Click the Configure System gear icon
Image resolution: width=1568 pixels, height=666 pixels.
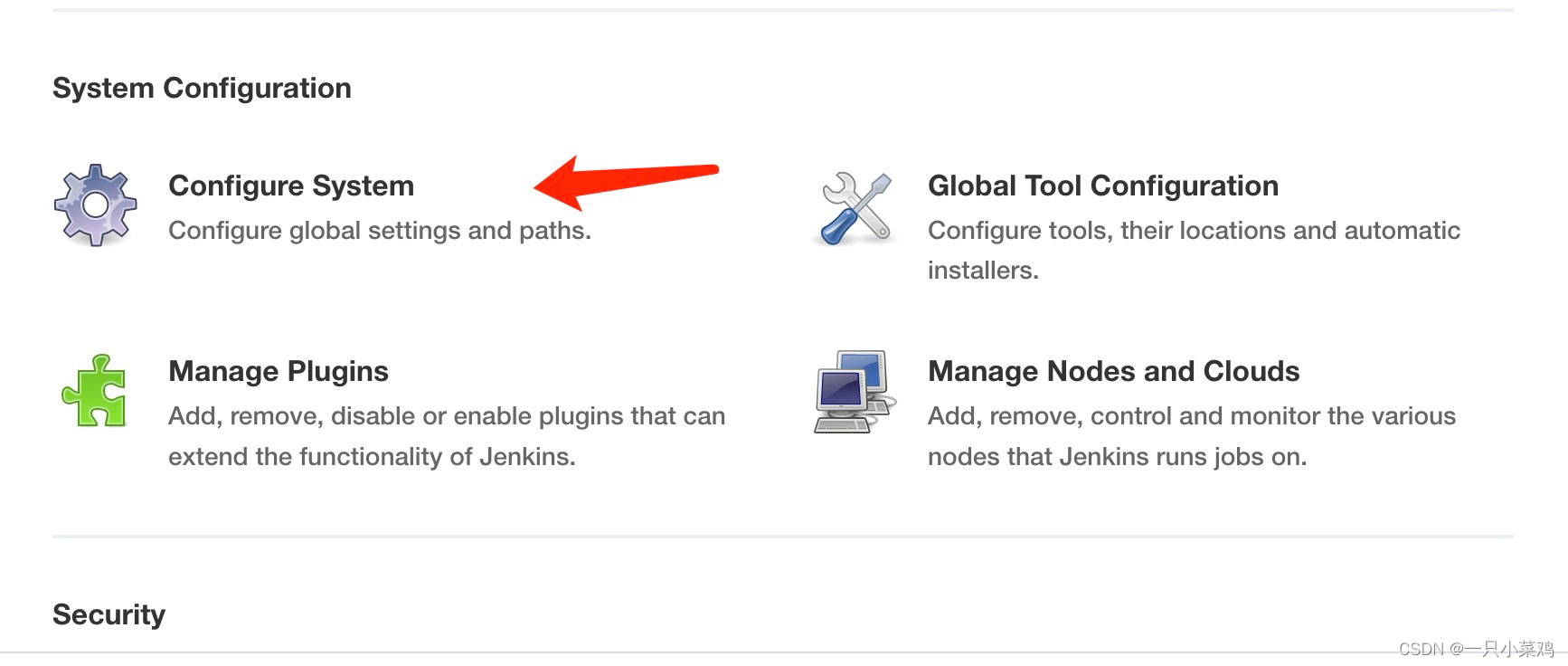pos(95,205)
